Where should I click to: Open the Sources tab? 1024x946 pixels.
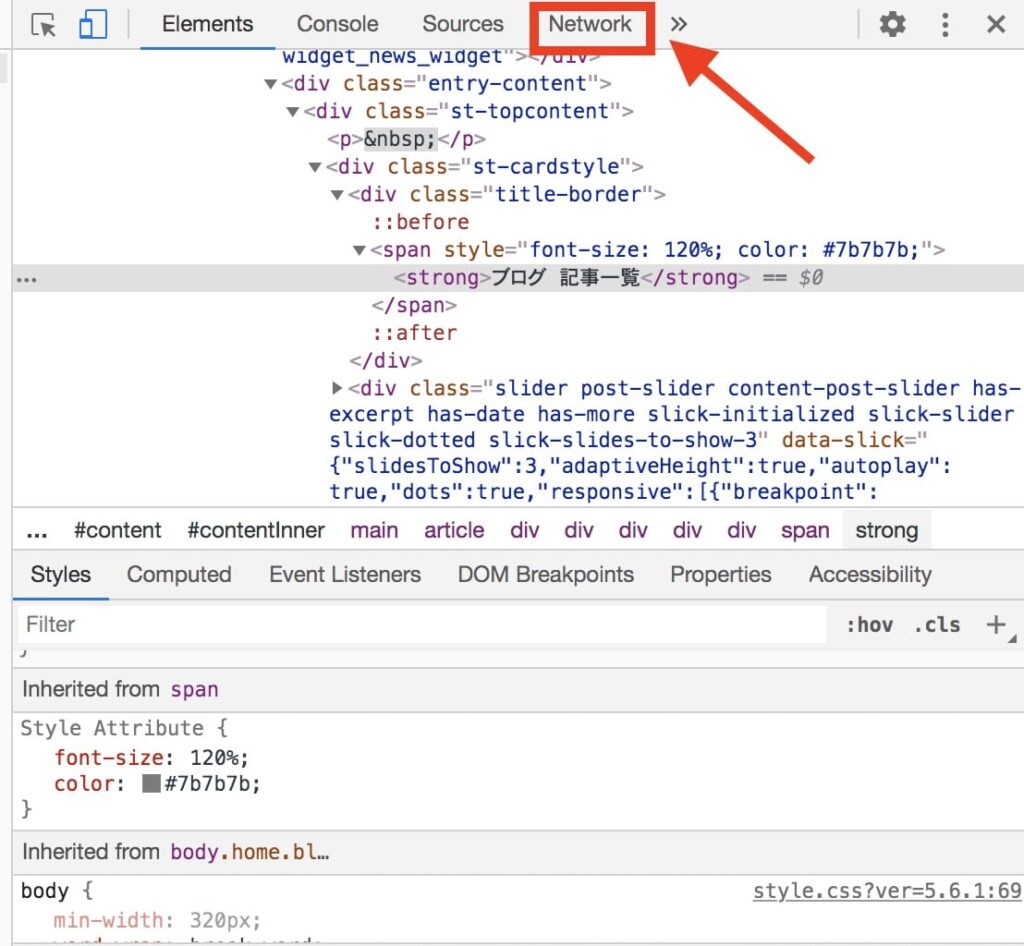coord(462,24)
